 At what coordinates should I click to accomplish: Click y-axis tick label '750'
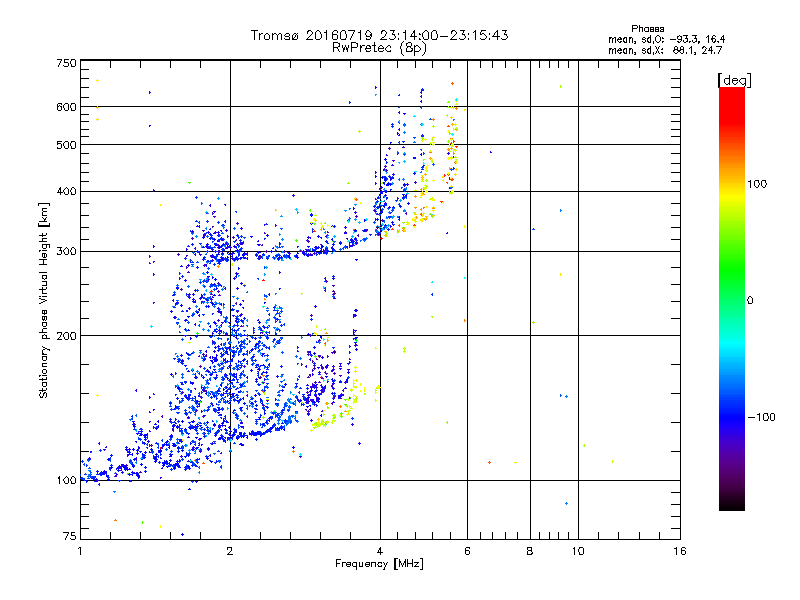tap(66, 63)
